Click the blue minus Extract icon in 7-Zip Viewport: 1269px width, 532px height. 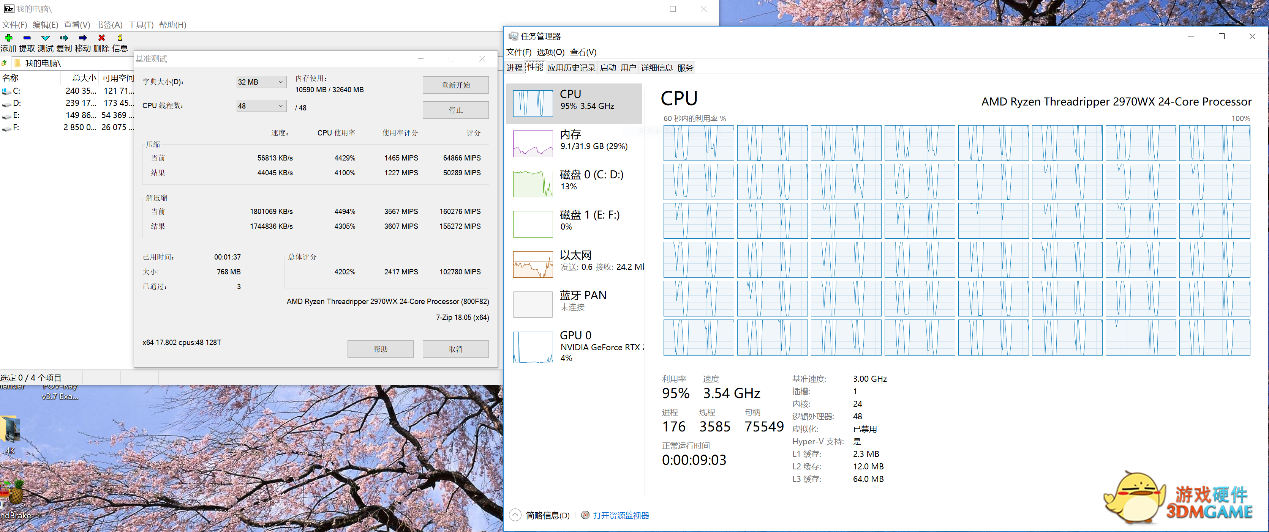[26, 37]
